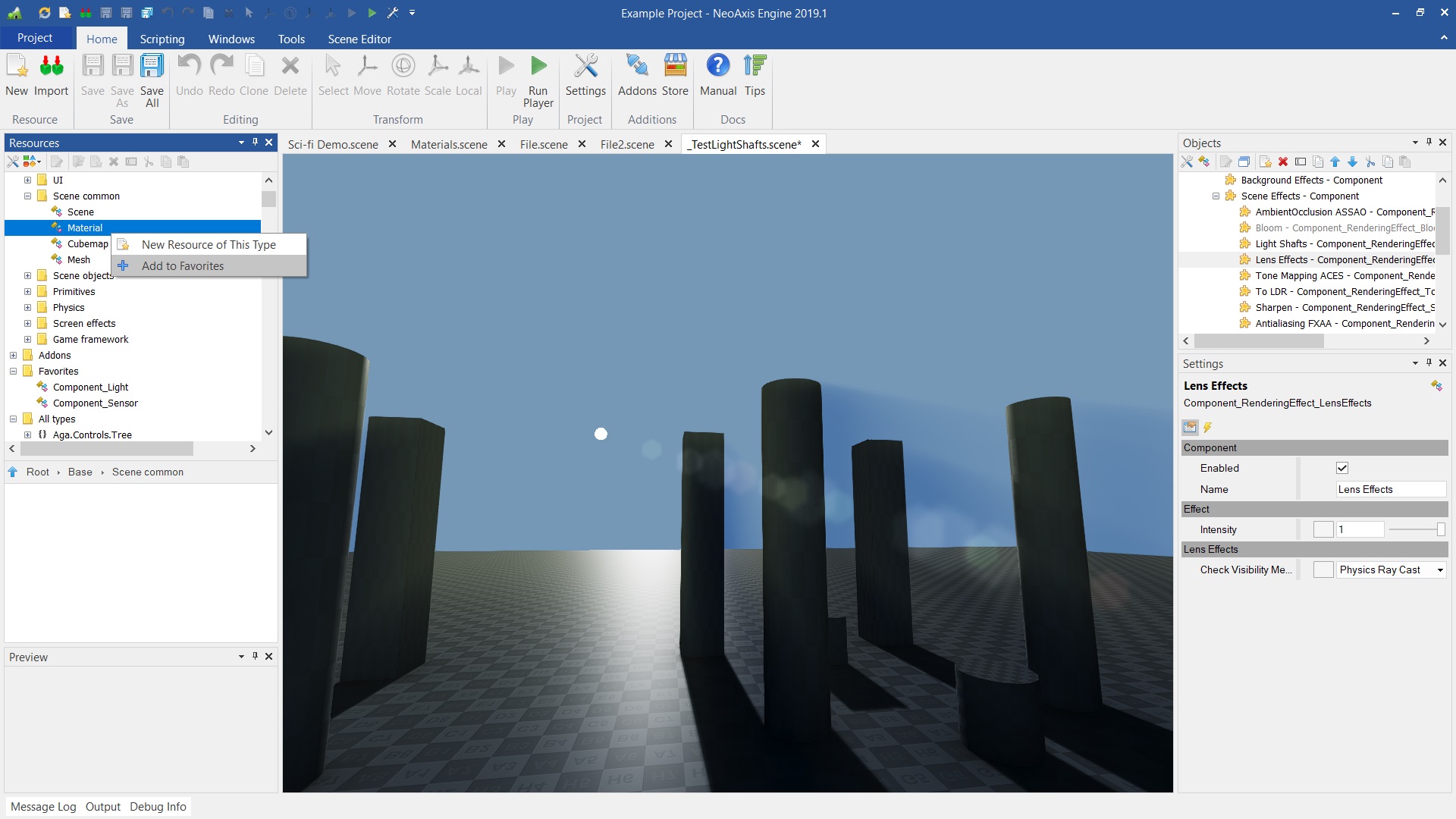Viewport: 1456px width, 819px height.
Task: Collapse the Scene Effects component node
Action: tap(1216, 196)
